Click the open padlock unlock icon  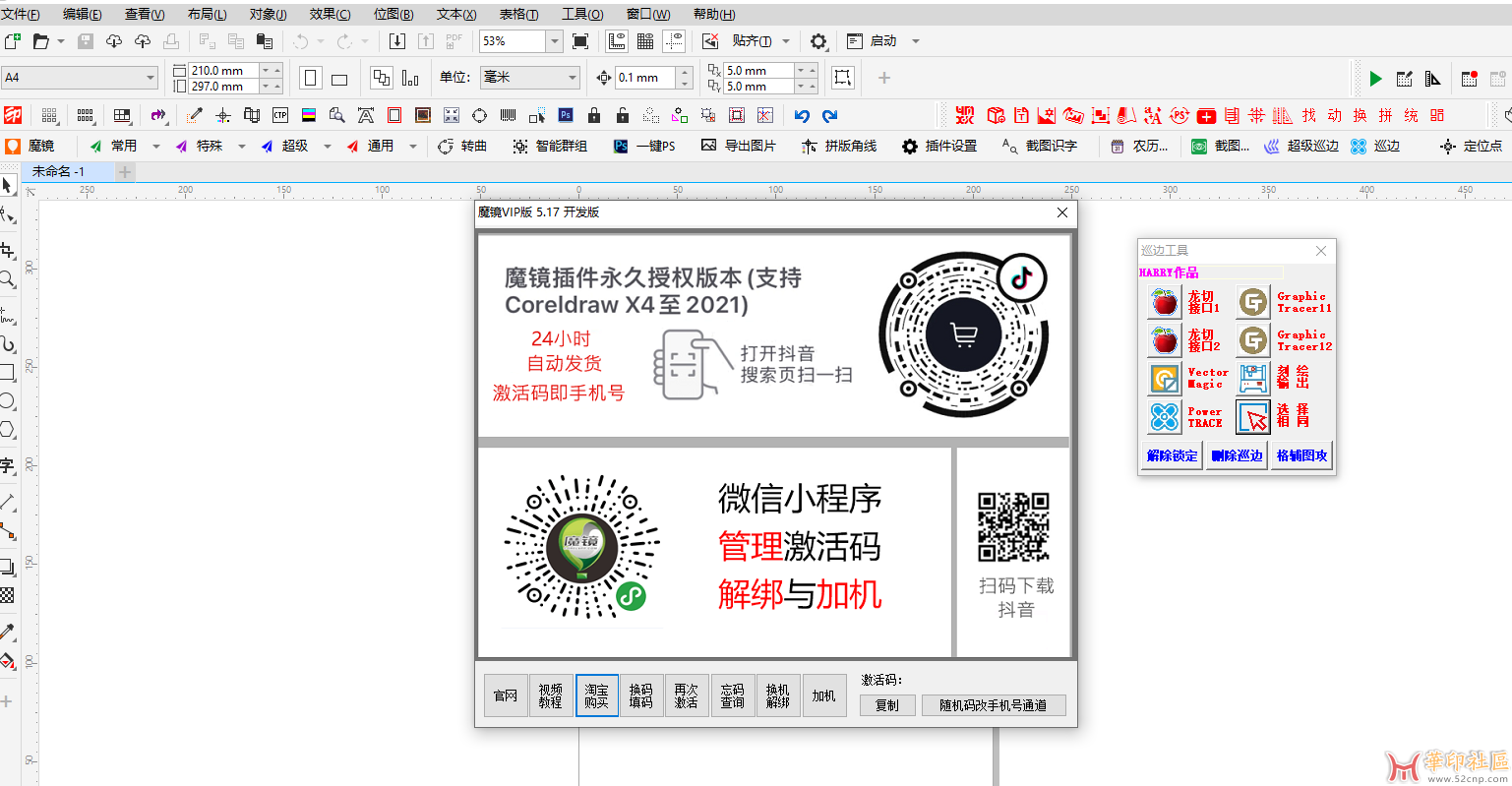(623, 115)
